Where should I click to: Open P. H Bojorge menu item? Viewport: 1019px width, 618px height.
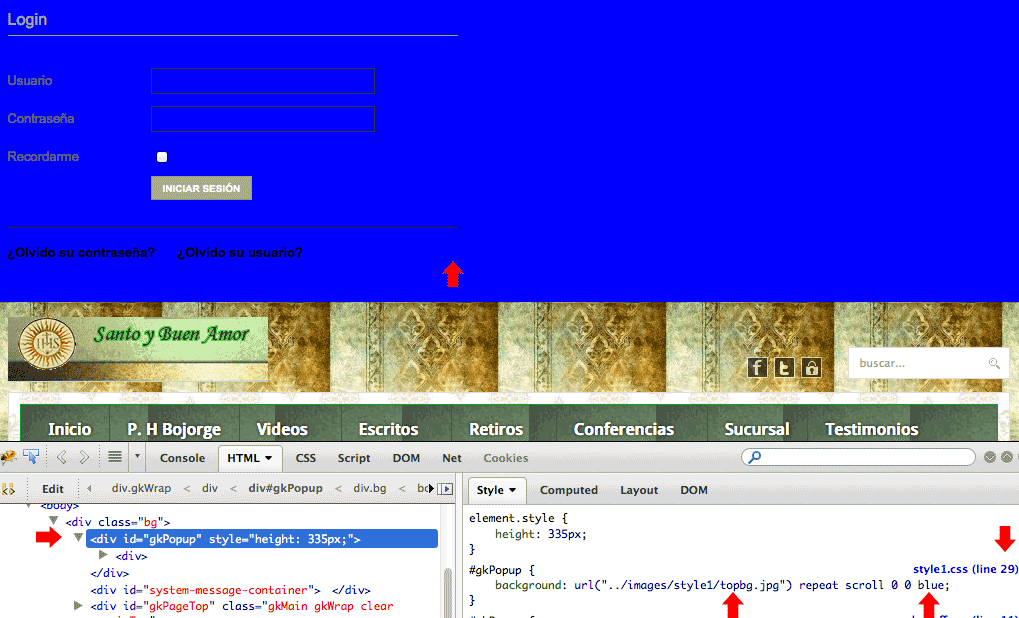coord(174,430)
